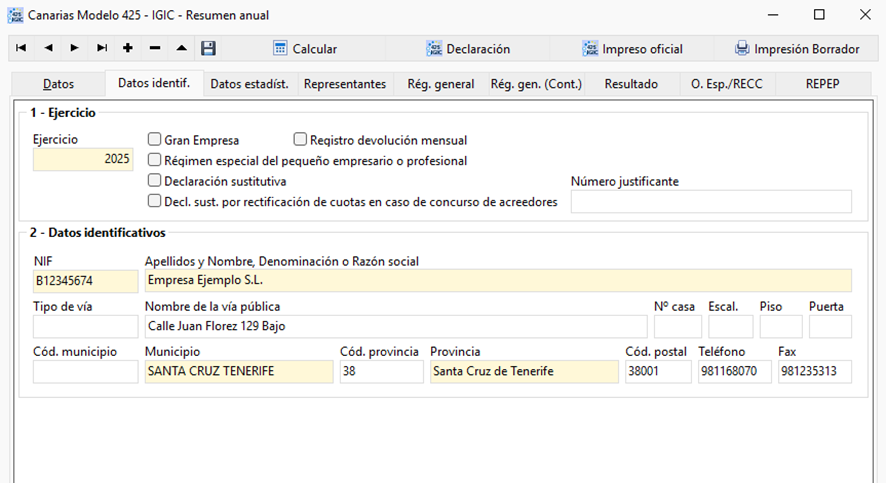This screenshot has width=886, height=483.
Task: Delete record using the minus icon
Action: point(155,49)
